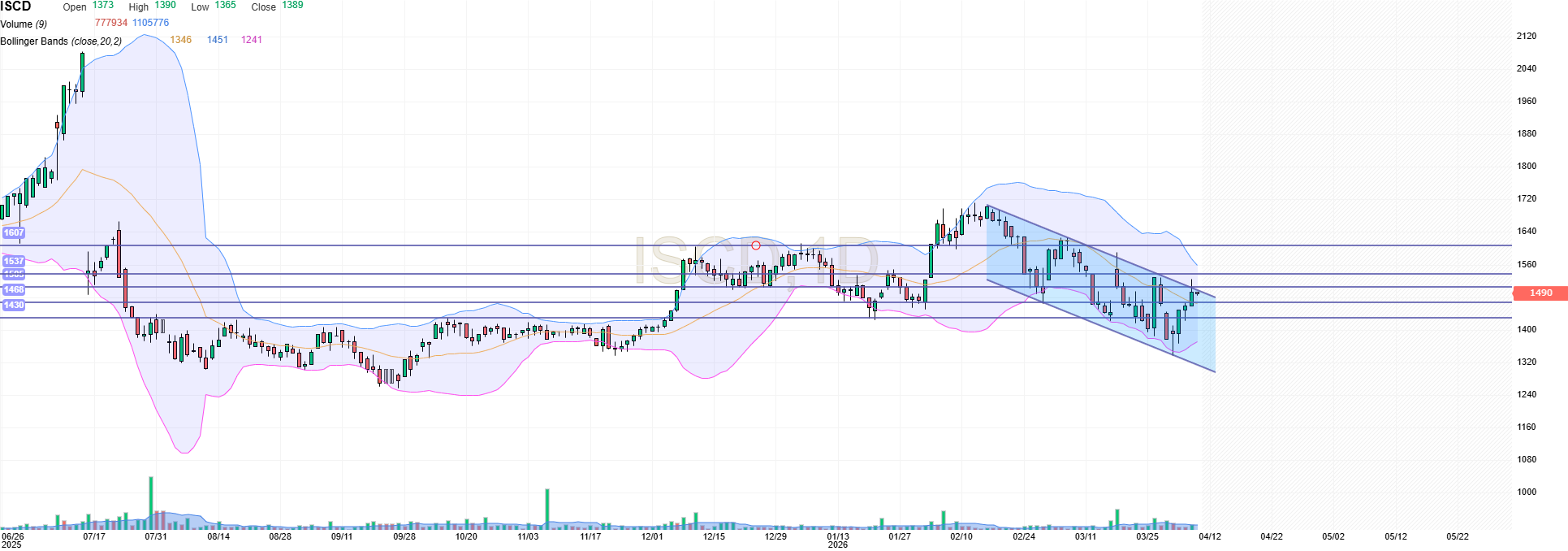This screenshot has height=551, width=1568.
Task: Click the 1160 price axis label
Action: click(x=1527, y=427)
